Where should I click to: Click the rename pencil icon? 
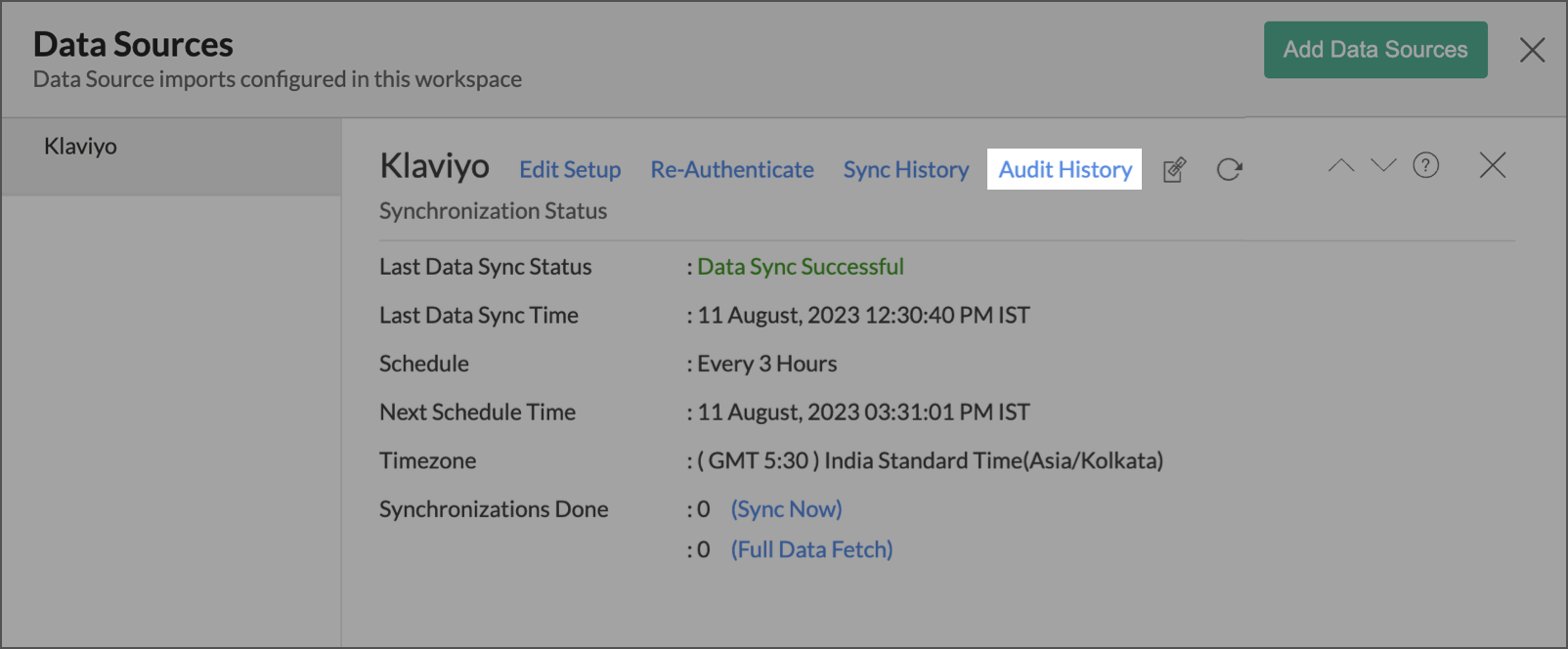1174,169
